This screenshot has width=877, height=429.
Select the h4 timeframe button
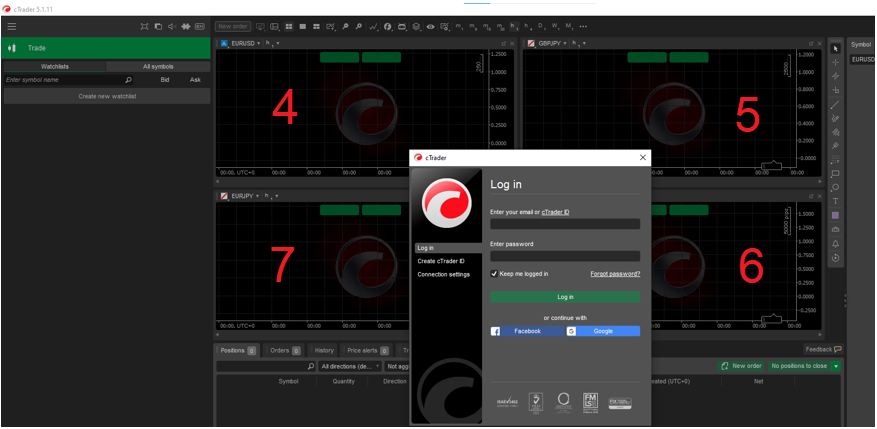click(x=528, y=26)
